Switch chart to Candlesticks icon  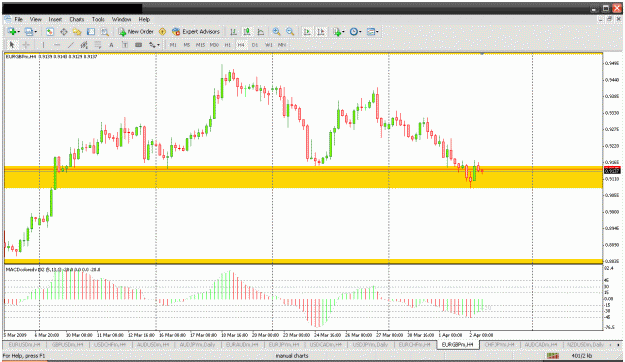point(247,31)
